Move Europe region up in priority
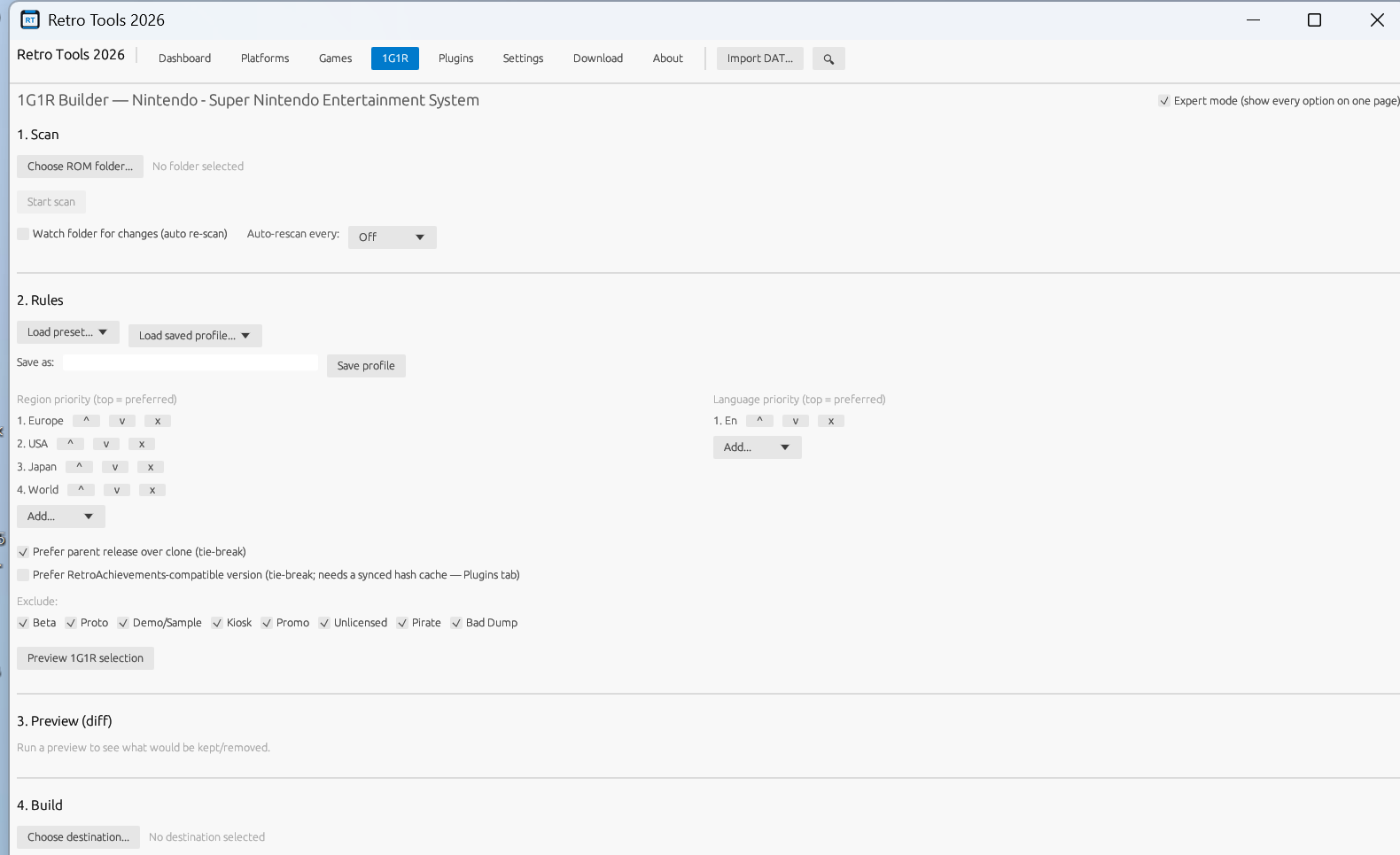 (x=86, y=421)
